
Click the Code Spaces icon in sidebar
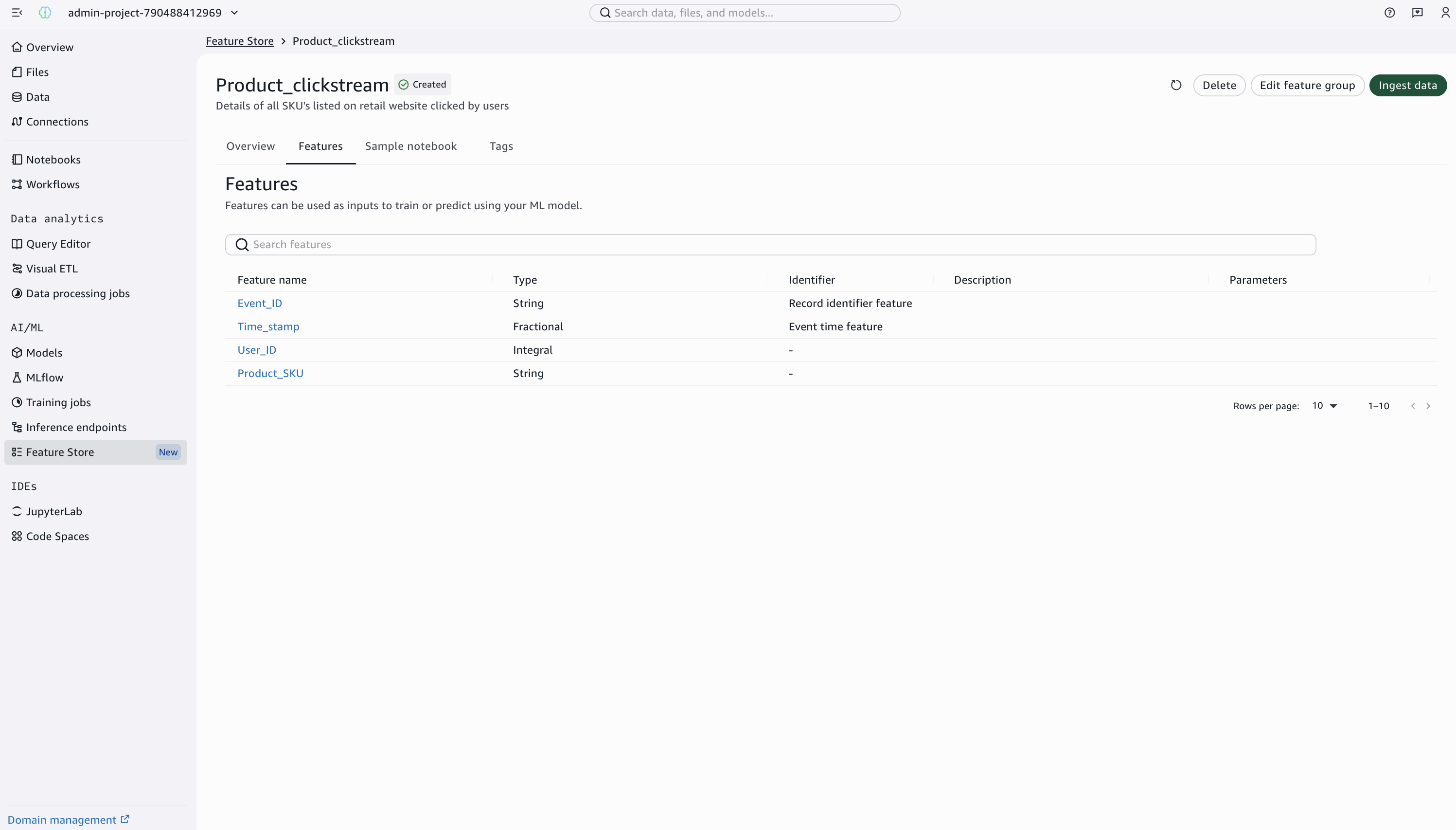17,537
